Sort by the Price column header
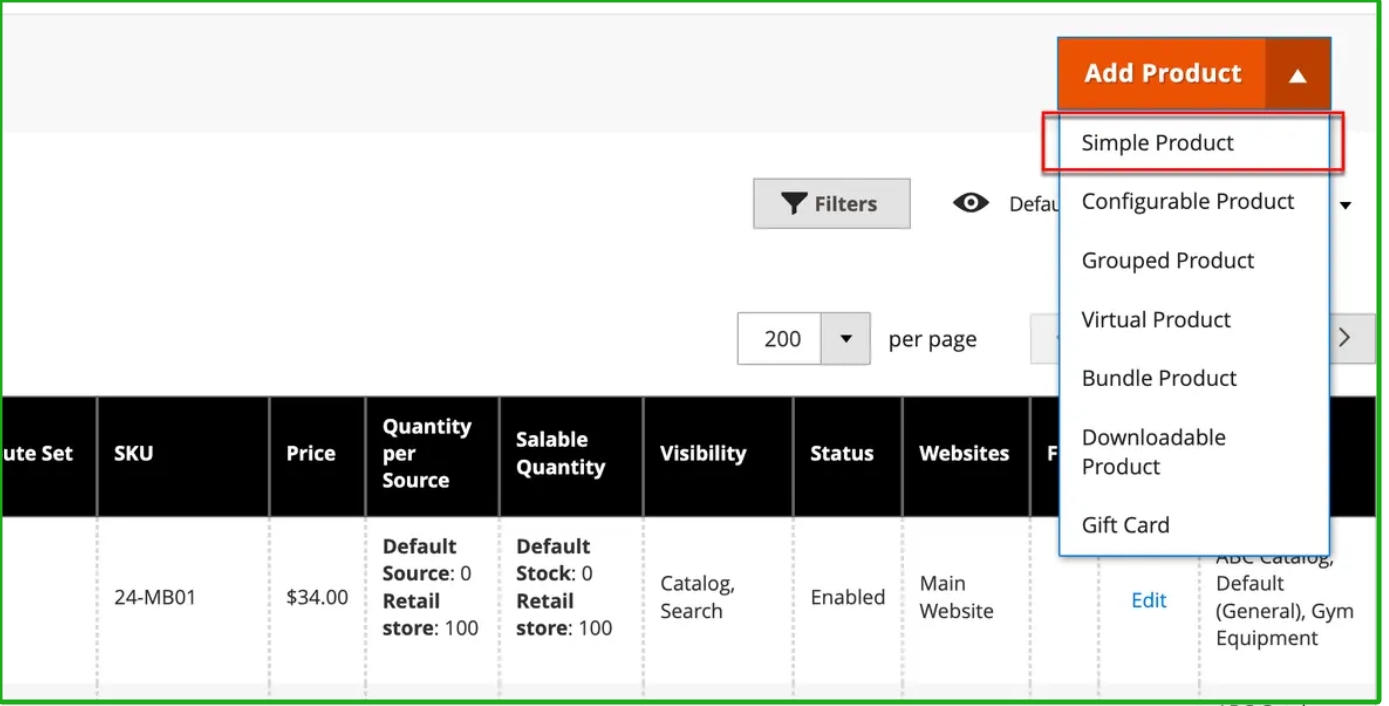This screenshot has width=1389, height=706. click(310, 454)
